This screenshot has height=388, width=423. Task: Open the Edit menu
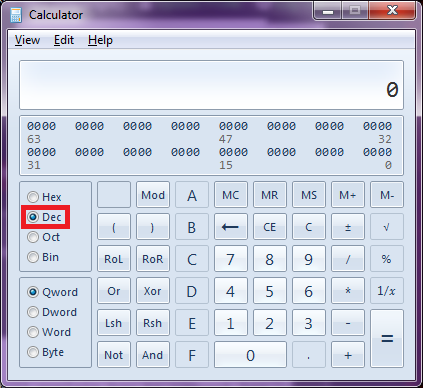coord(64,40)
